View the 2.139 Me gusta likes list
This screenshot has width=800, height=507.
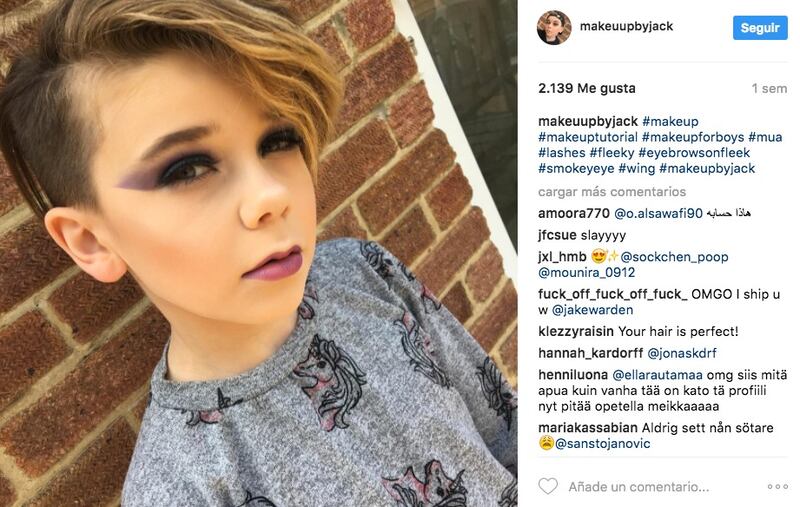pyautogui.click(x=587, y=88)
